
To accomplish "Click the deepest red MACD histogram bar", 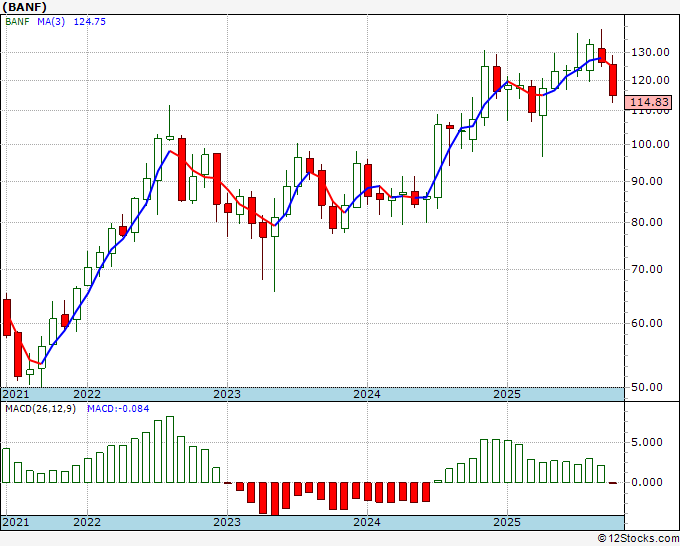I will [x=275, y=499].
